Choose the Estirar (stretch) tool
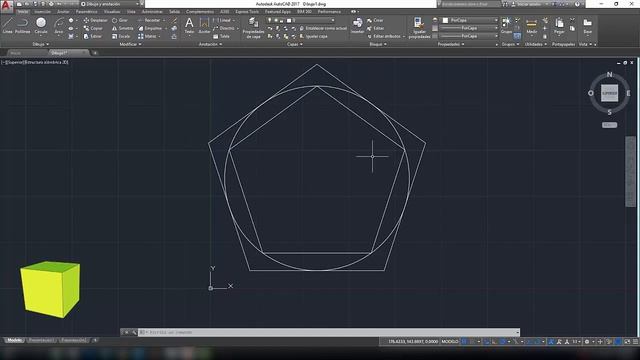This screenshot has height=360, width=640. point(93,36)
